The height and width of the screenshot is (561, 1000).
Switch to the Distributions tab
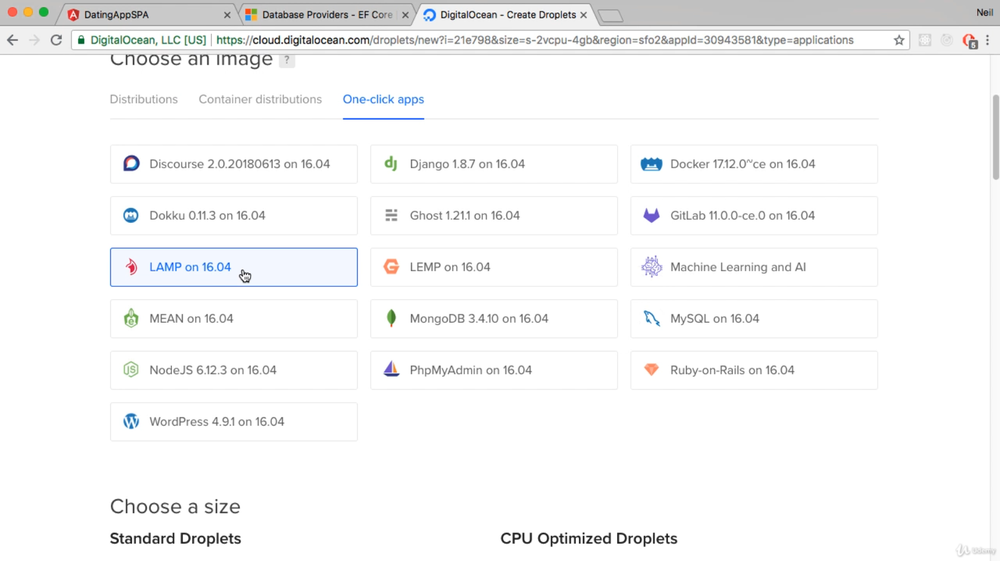pyautogui.click(x=143, y=99)
